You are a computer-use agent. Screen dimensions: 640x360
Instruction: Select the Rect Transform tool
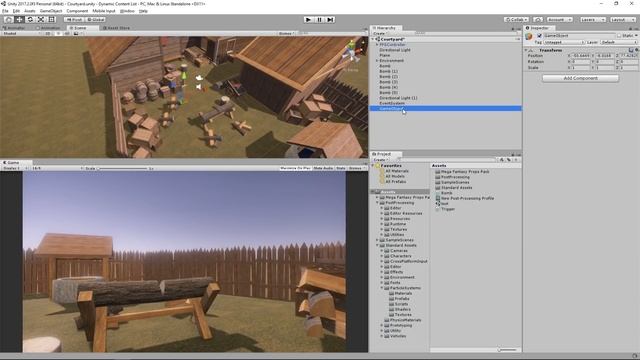[x=51, y=19]
